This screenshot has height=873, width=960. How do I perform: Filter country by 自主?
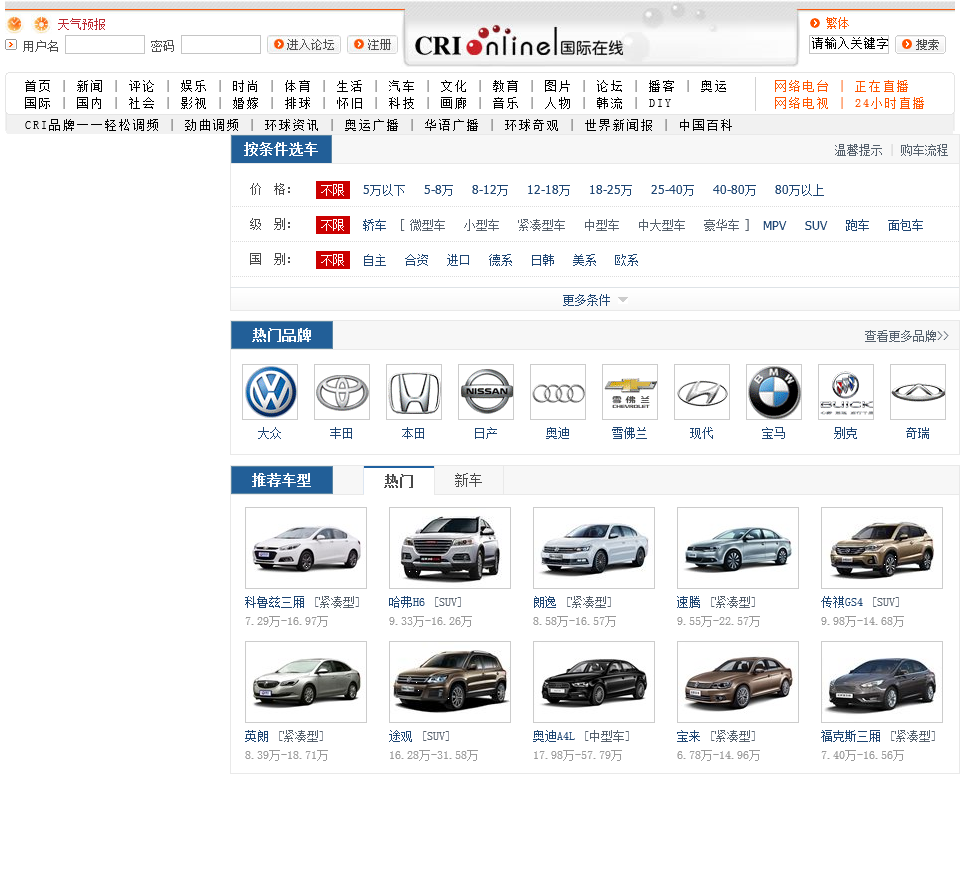coord(374,260)
